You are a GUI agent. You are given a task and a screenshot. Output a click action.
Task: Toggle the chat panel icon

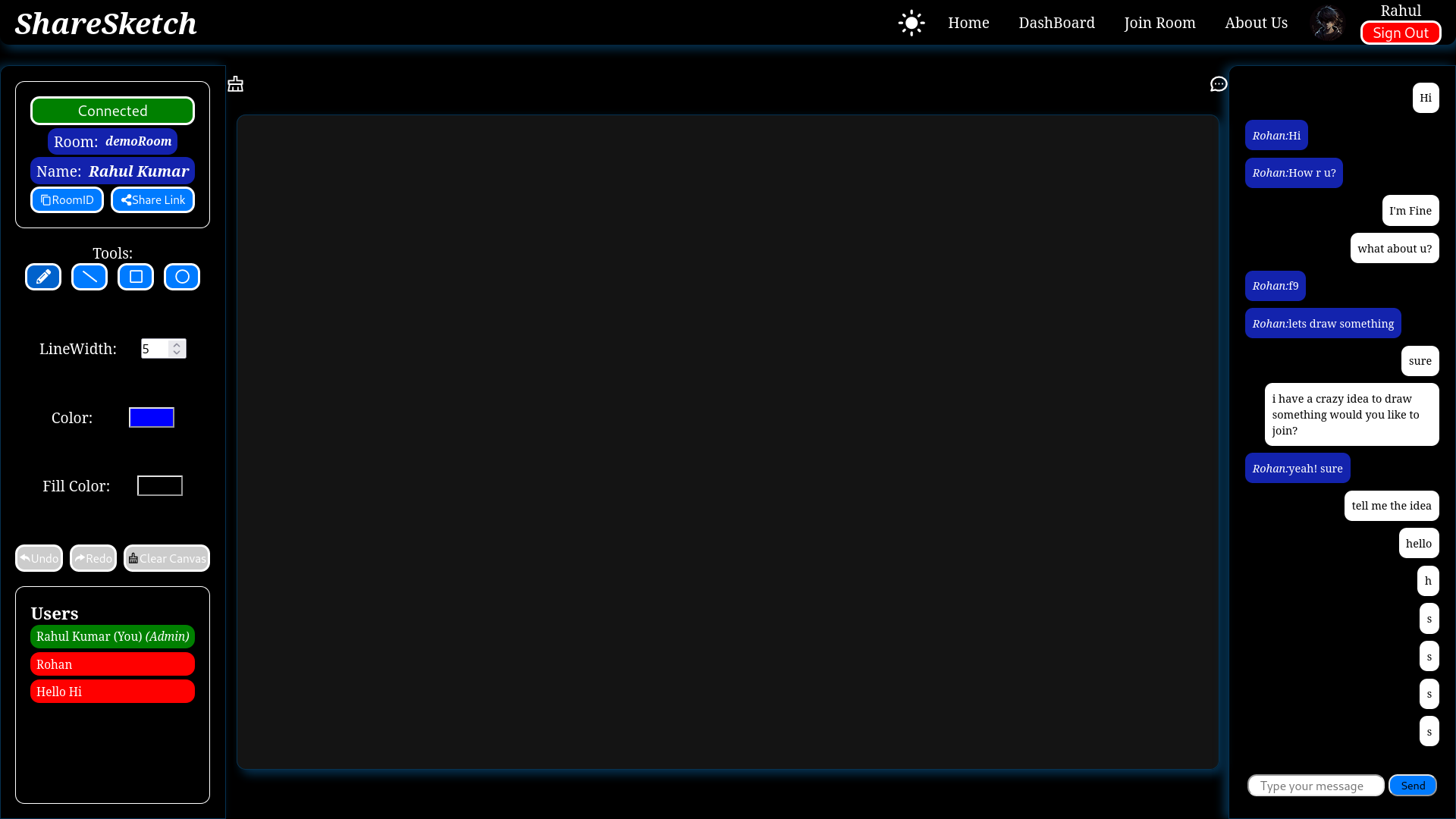1219,84
